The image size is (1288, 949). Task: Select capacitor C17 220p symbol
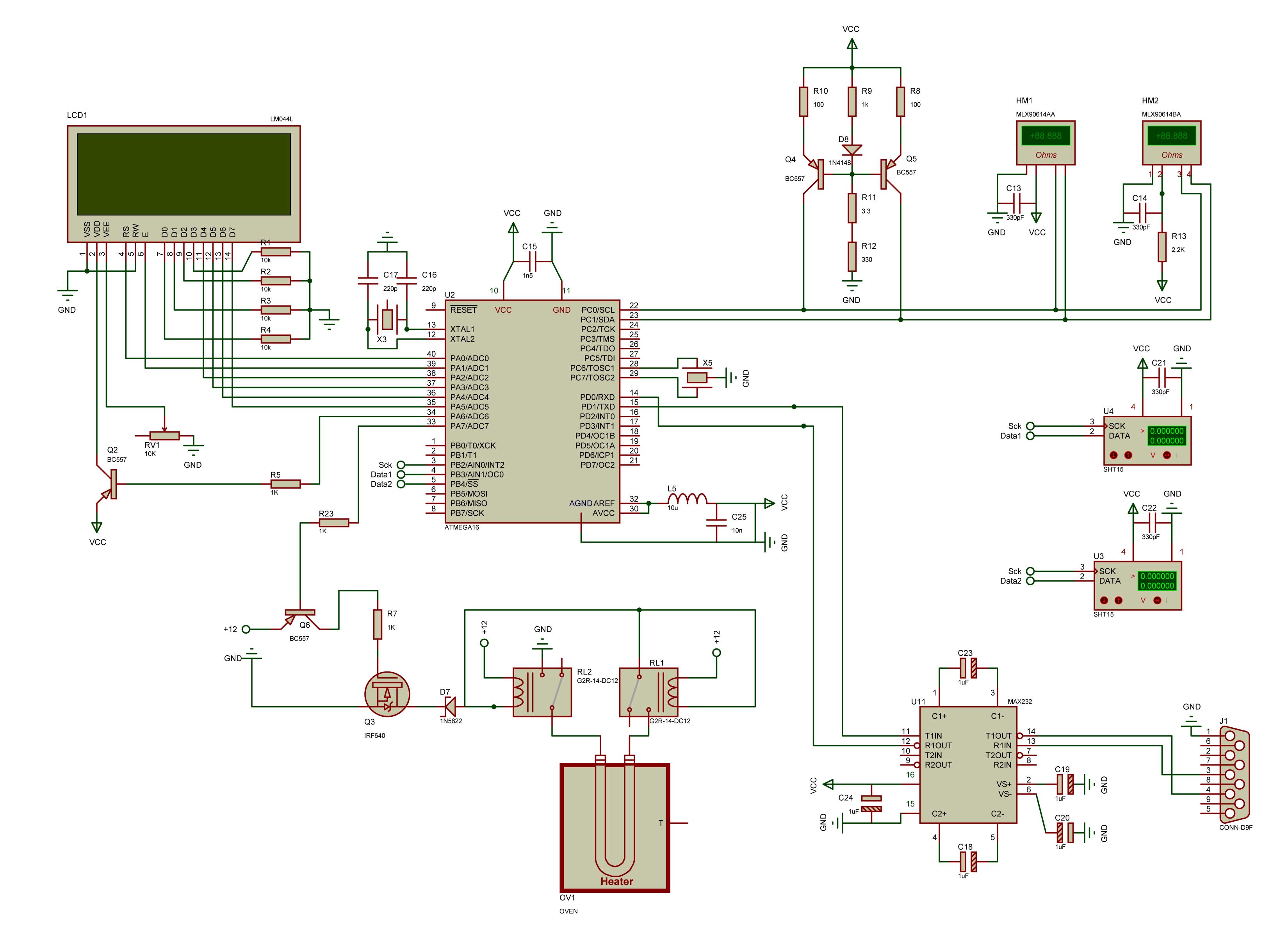coord(368,281)
